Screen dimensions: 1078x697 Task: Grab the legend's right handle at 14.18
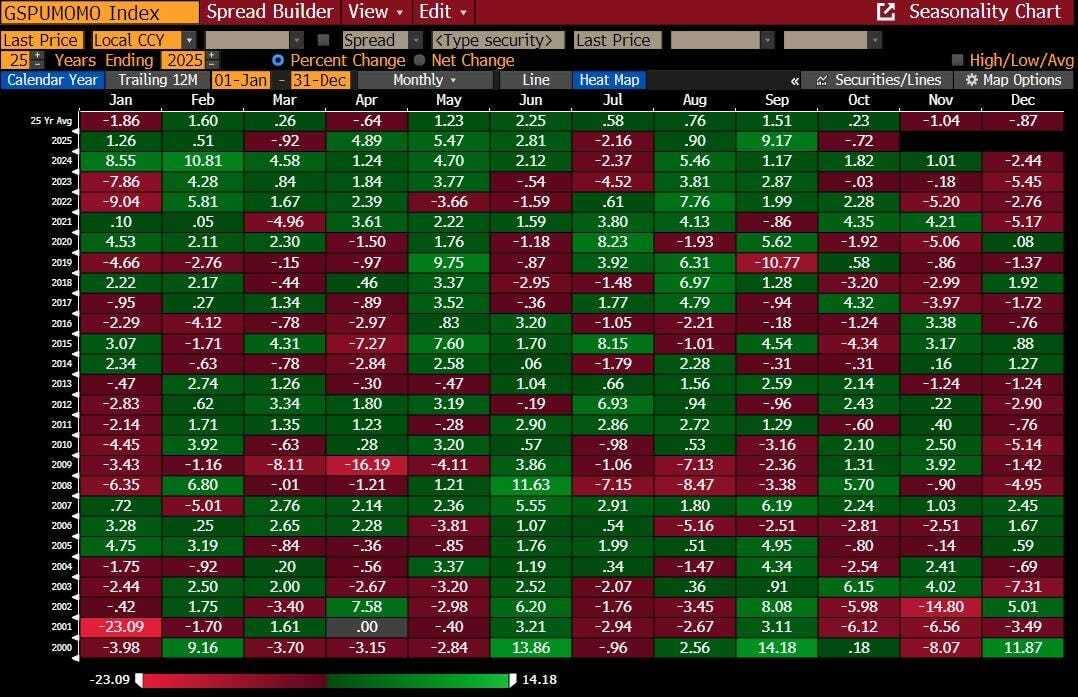(512, 681)
